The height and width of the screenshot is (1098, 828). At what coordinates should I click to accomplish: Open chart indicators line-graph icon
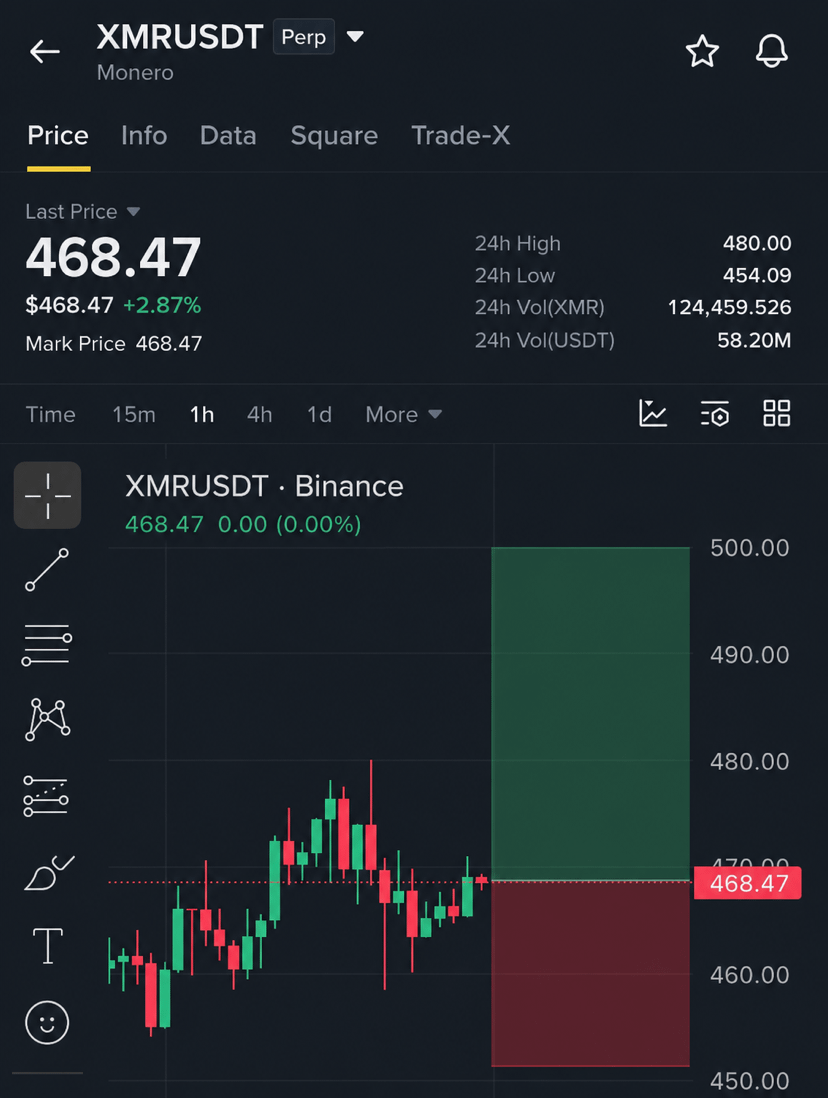(653, 413)
